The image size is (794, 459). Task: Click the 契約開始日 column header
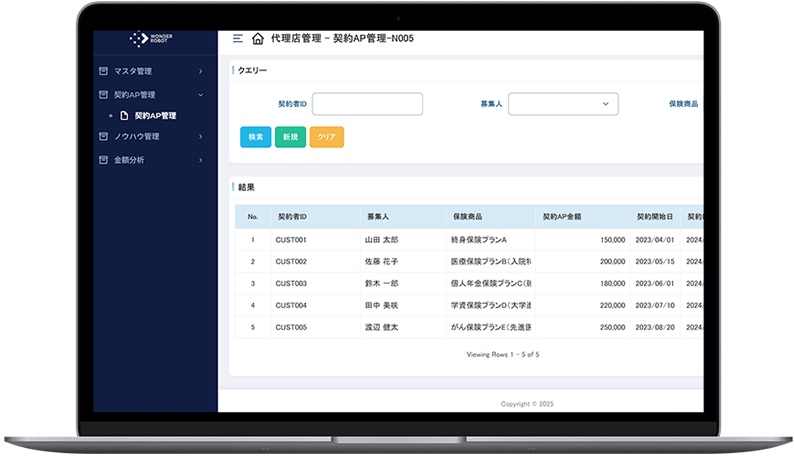click(655, 217)
